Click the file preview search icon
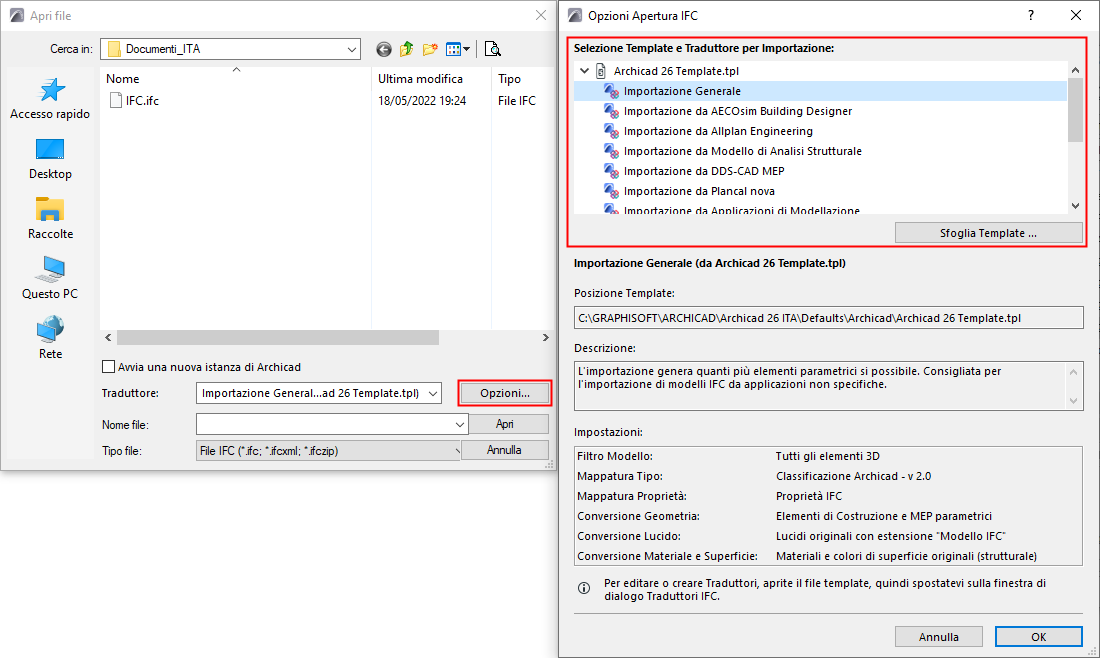This screenshot has height=658, width=1100. click(x=492, y=49)
